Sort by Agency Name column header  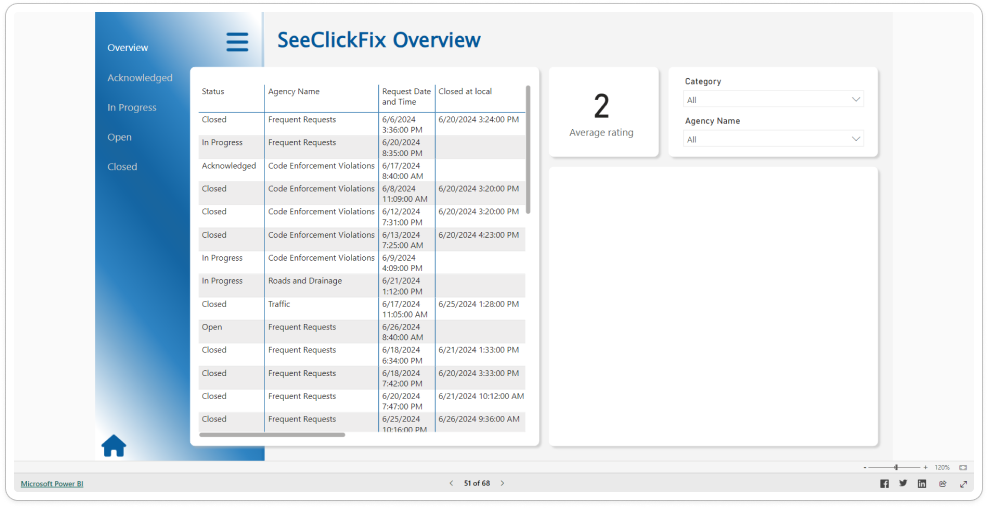(x=294, y=91)
